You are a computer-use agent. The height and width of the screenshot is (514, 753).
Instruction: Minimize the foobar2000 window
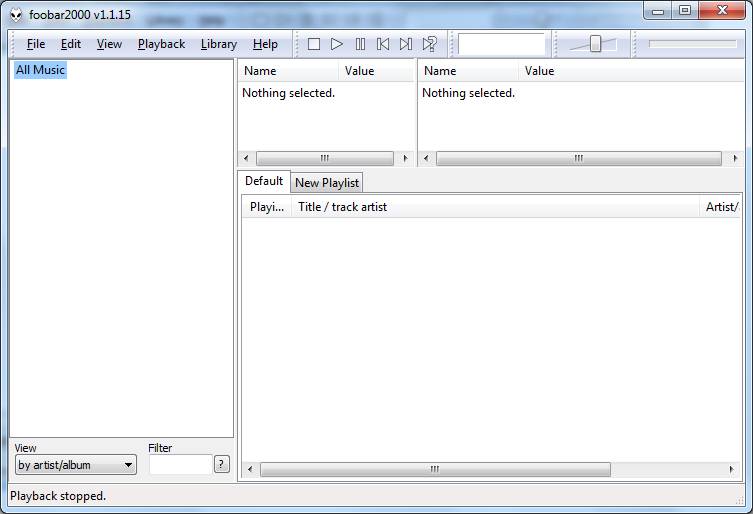(x=658, y=11)
